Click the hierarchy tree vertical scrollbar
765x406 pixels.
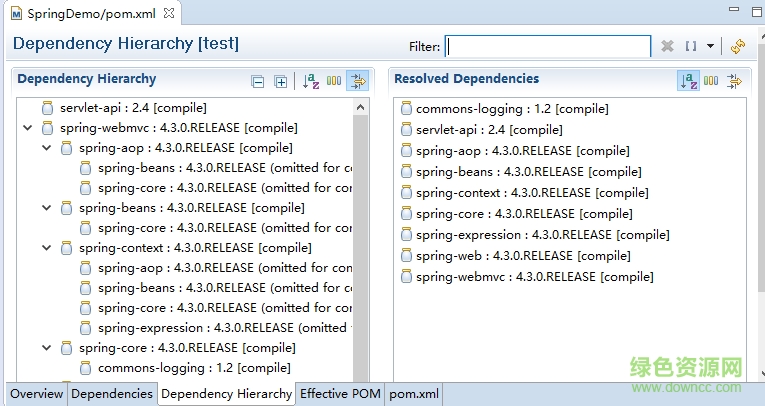pyautogui.click(x=361, y=248)
